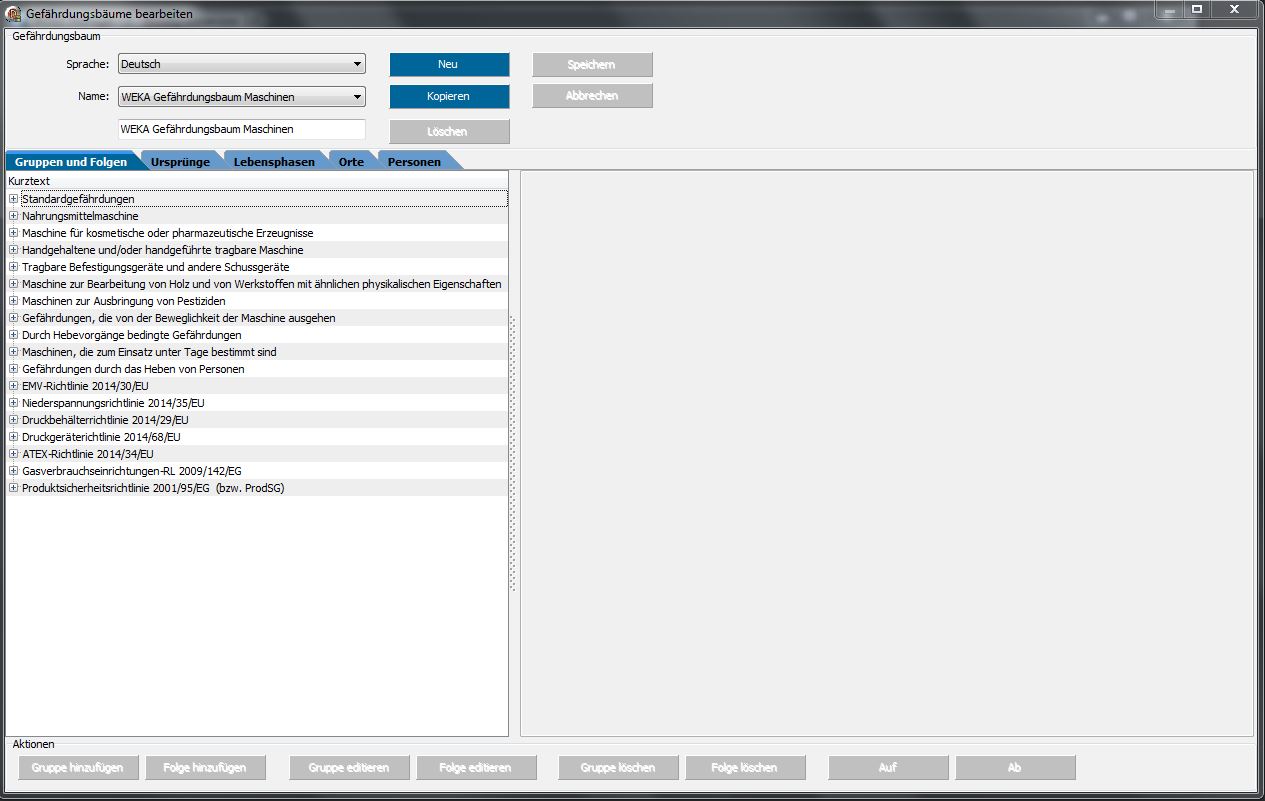Click the Neu button
This screenshot has width=1265, height=801.
coord(449,64)
